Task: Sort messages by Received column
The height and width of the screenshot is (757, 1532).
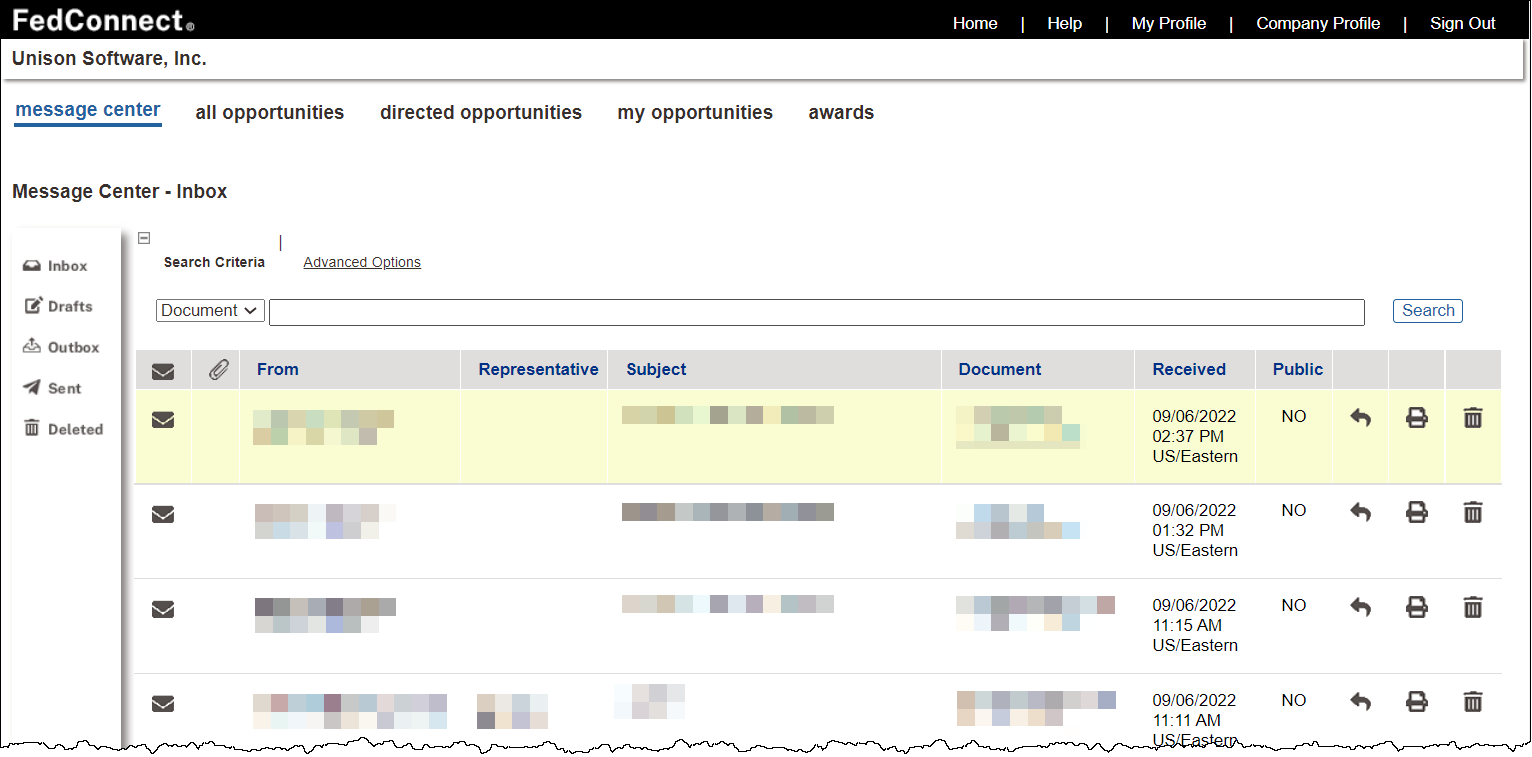Action: [x=1188, y=369]
